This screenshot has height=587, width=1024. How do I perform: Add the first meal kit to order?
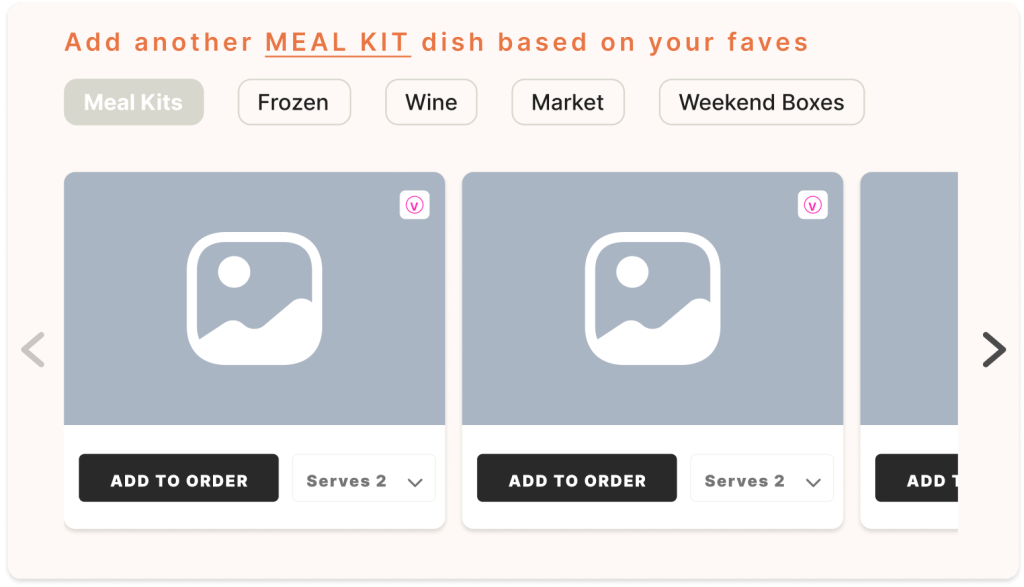[179, 480]
